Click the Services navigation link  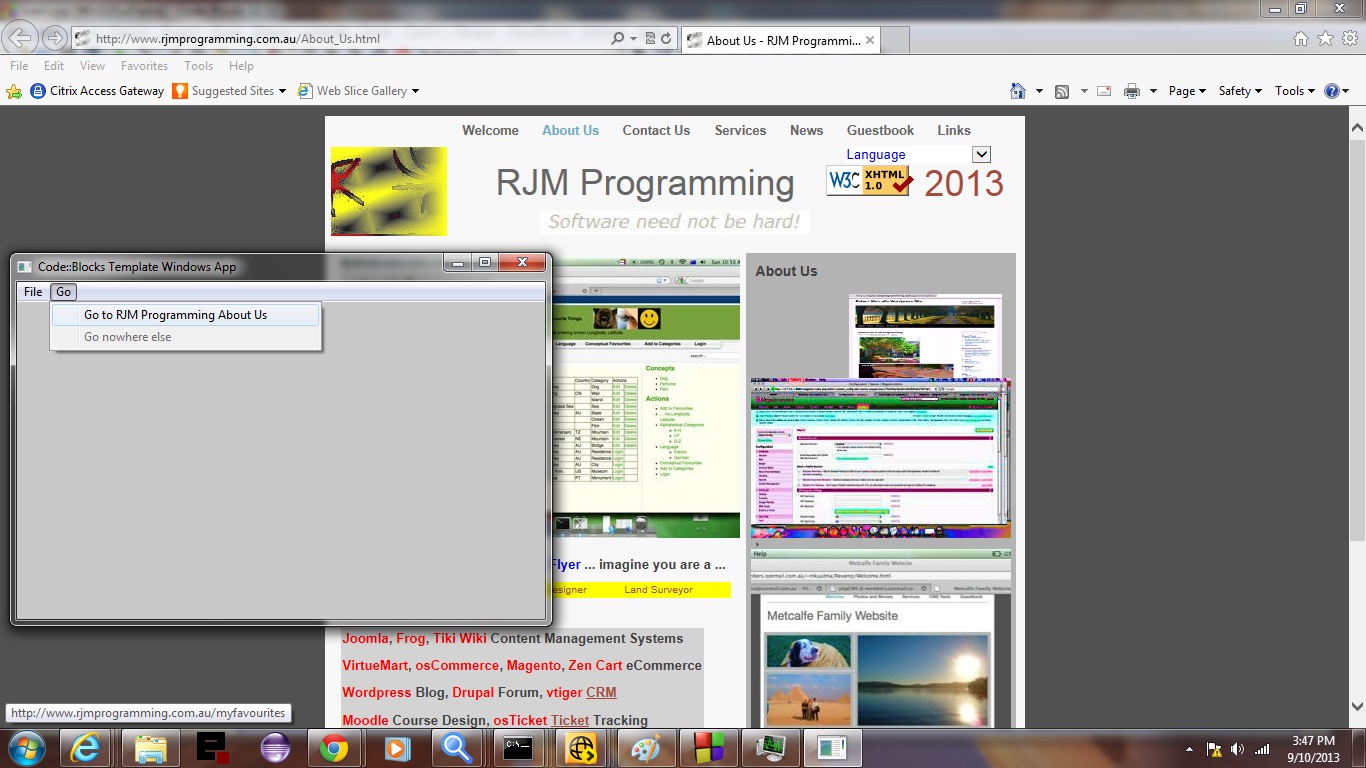(740, 131)
